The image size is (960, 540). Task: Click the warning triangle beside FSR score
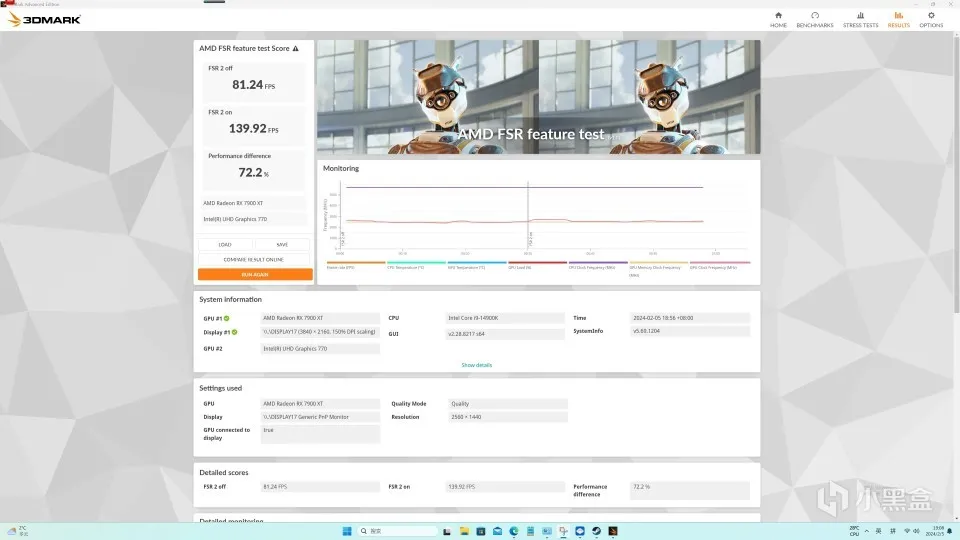pos(296,48)
